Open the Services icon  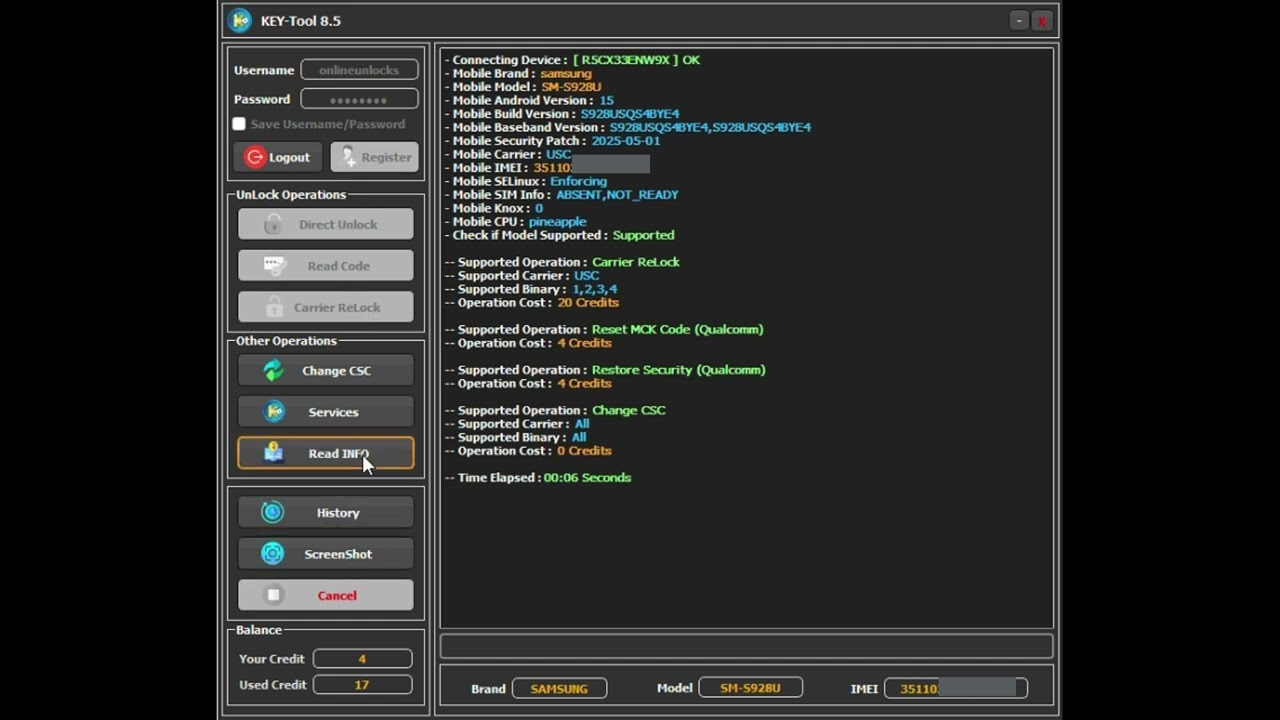coord(274,412)
